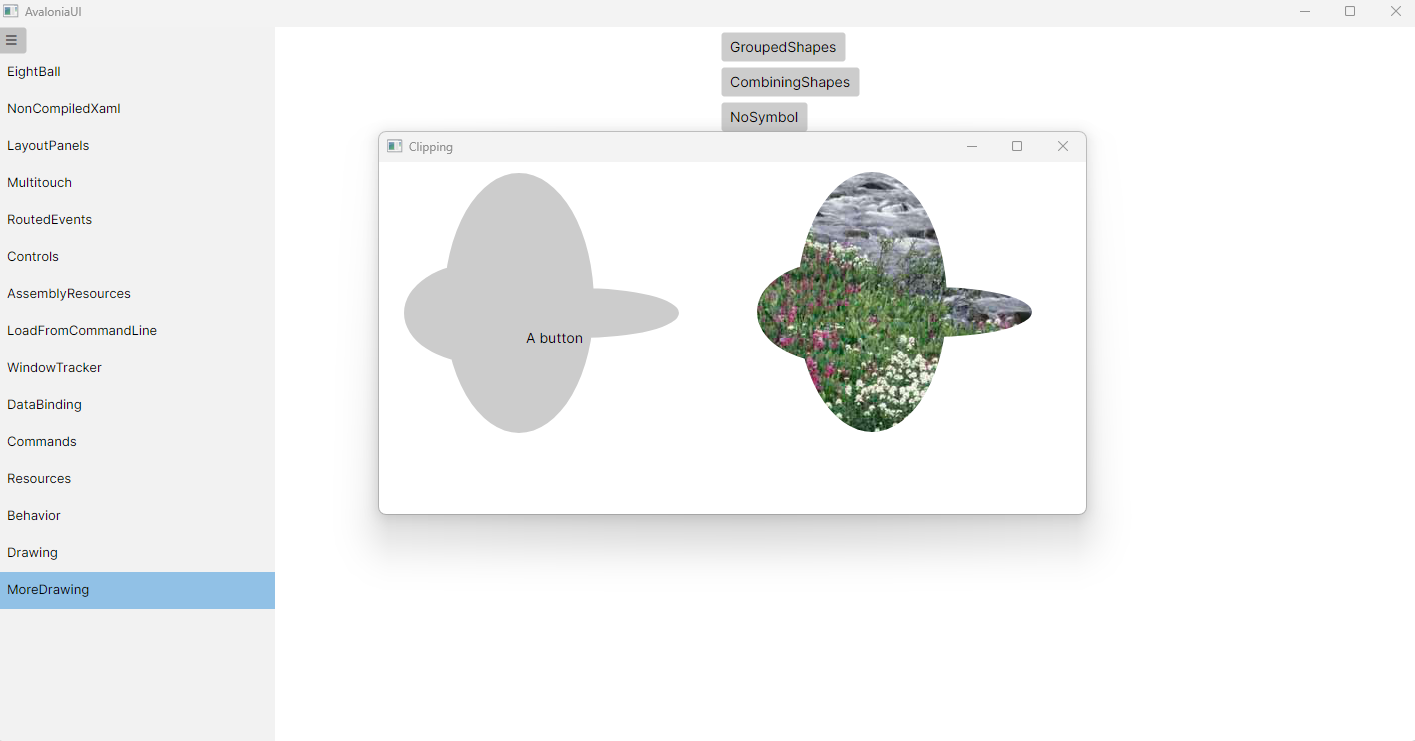Open the DataBinding sample

[137, 405]
